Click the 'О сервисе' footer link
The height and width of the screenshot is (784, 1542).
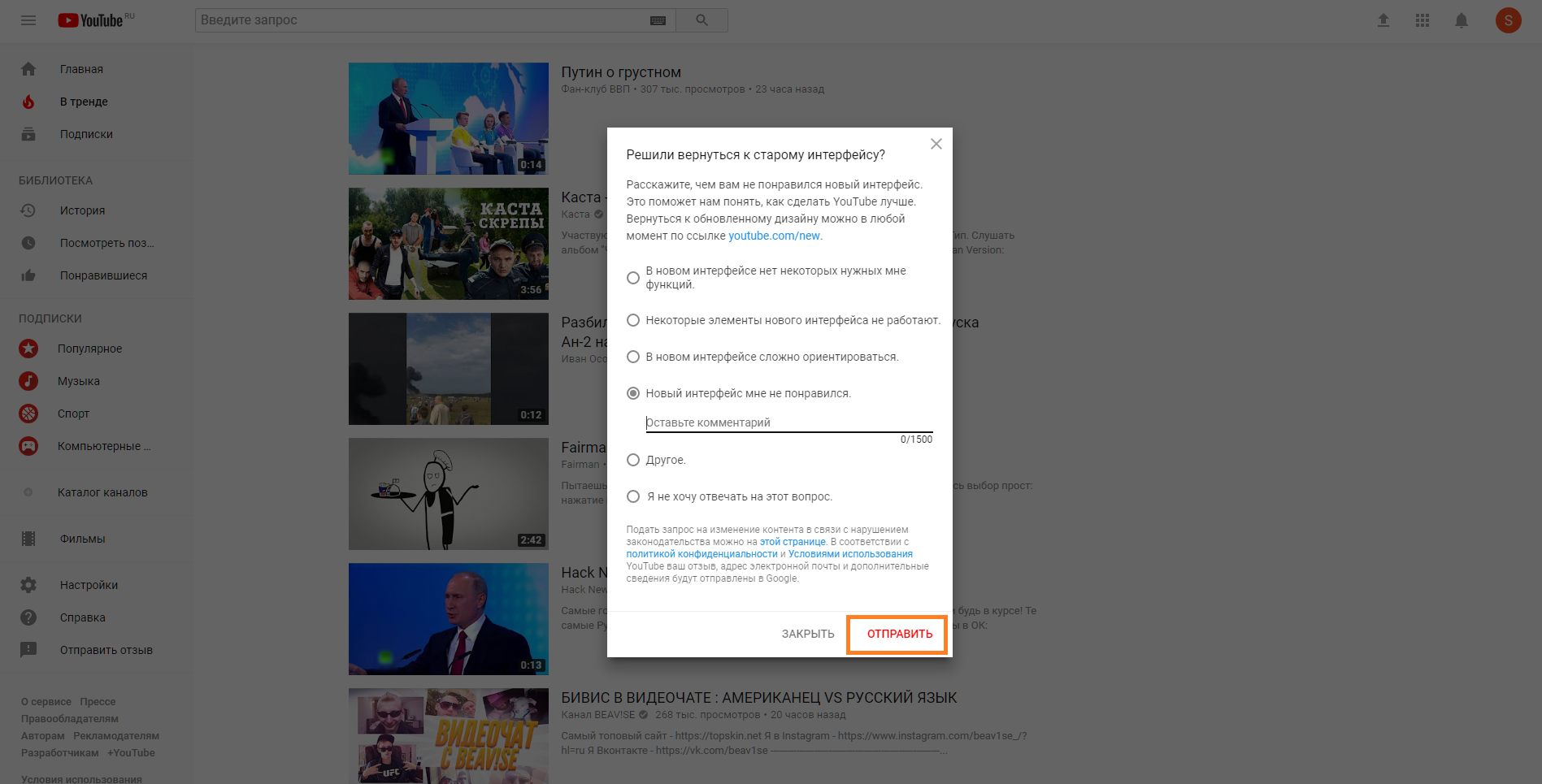pos(46,702)
